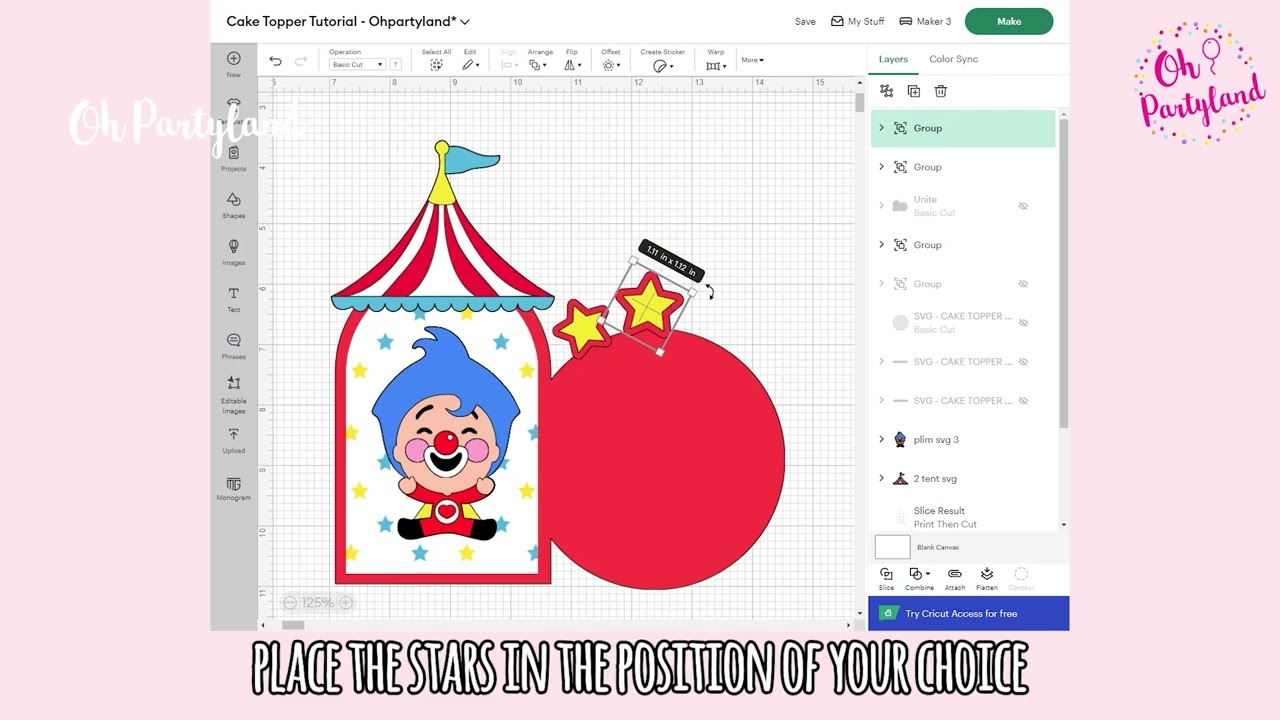1280x720 pixels.
Task: Click the Save button
Action: pyautogui.click(x=805, y=21)
